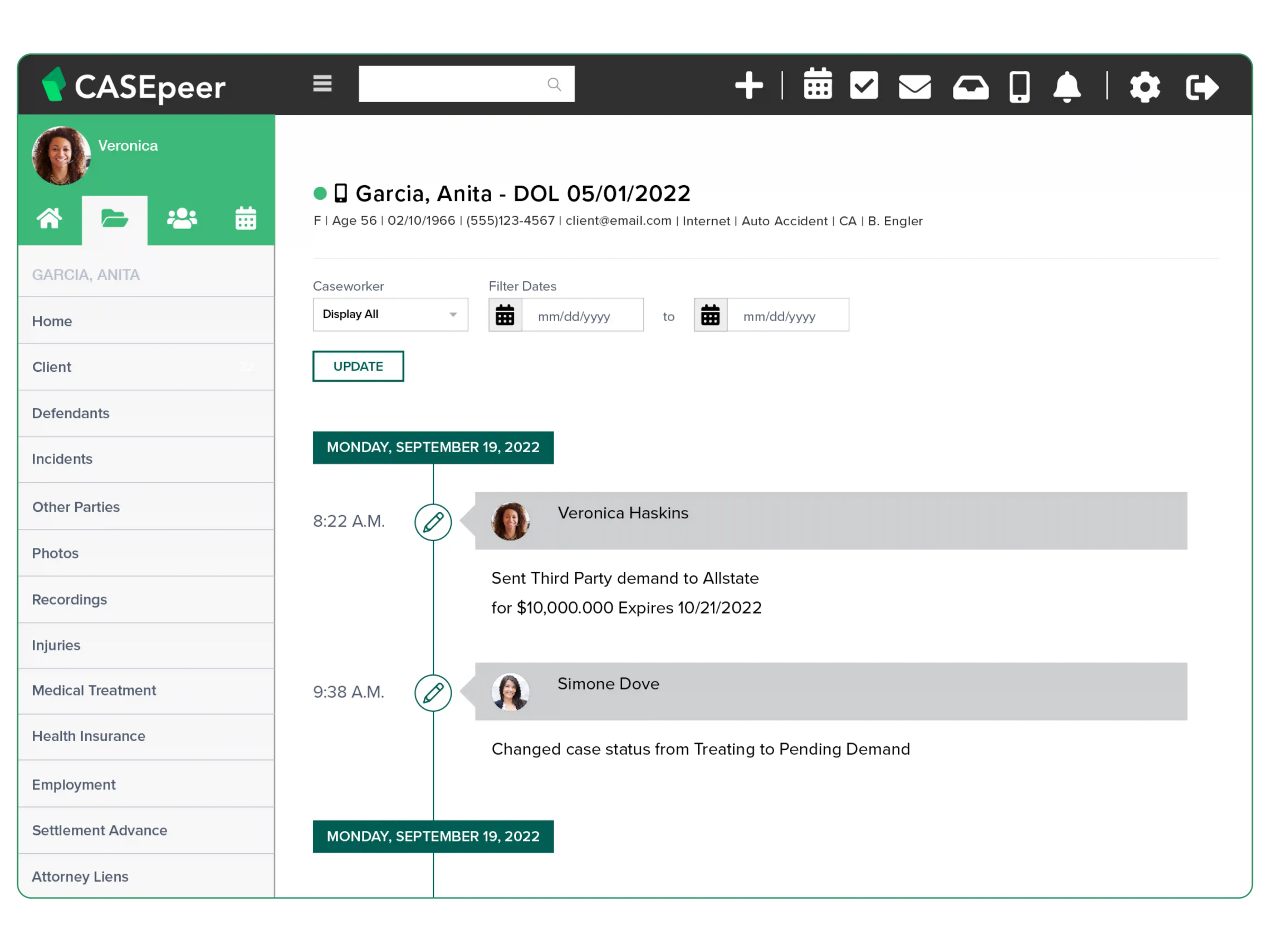Screen dimensions: 1270x952
Task: Open the Medical Treatment section
Action: [94, 690]
